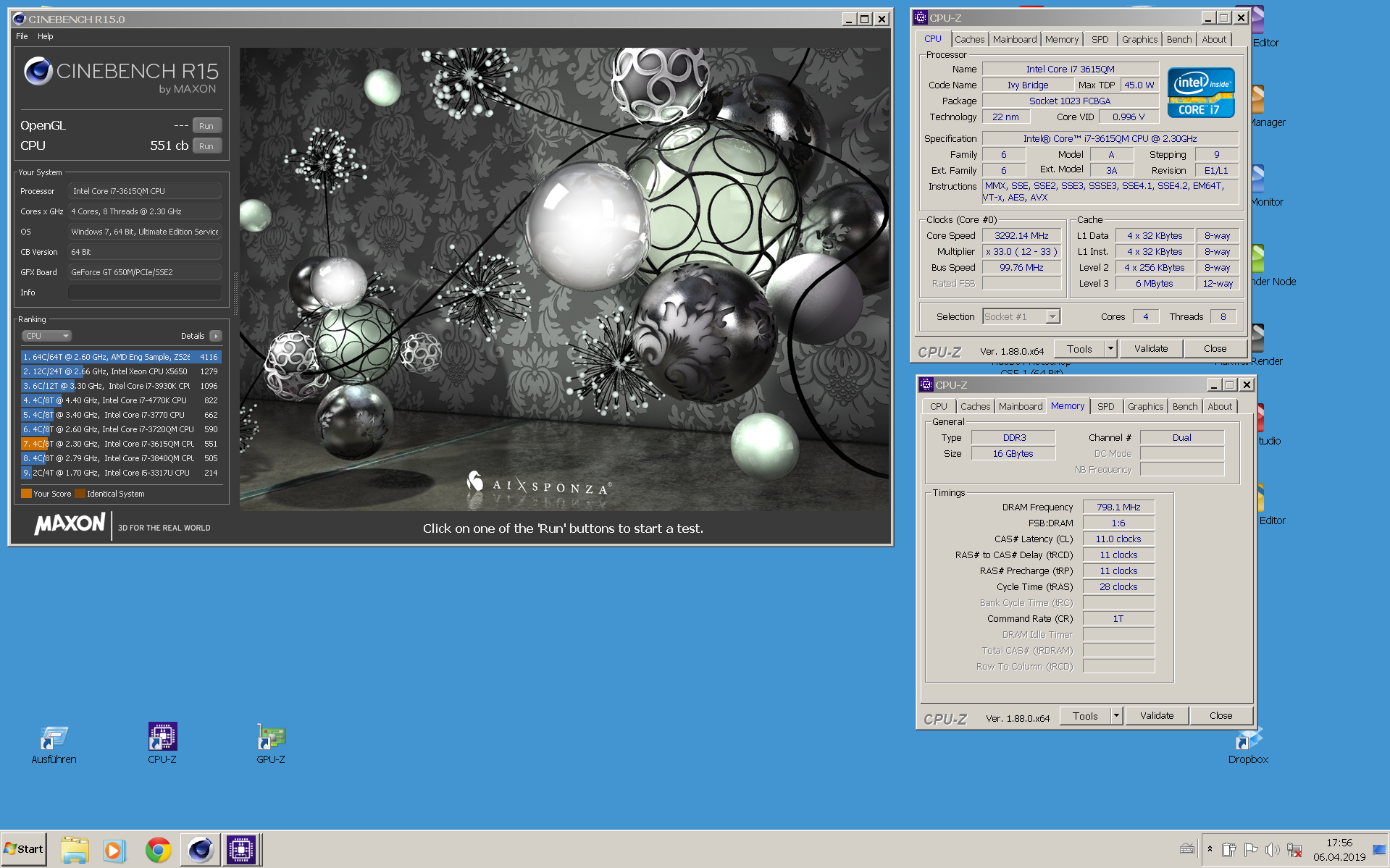The image size is (1390, 868).
Task: Switch to CPU tab in lower CPU-Z
Action: click(939, 407)
